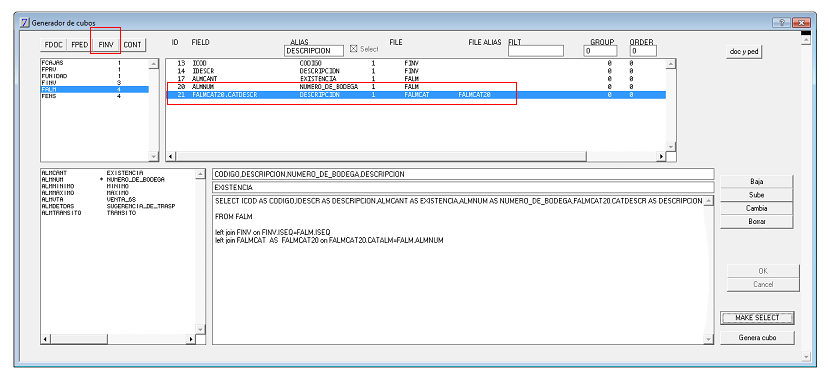Select row 14 IDESCR in field grid

[416, 70]
